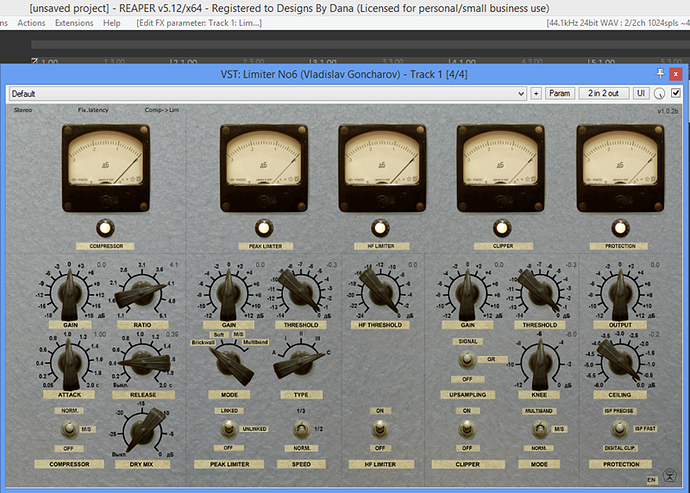Click the Protection VU meter
The image size is (690, 493).
click(x=620, y=168)
